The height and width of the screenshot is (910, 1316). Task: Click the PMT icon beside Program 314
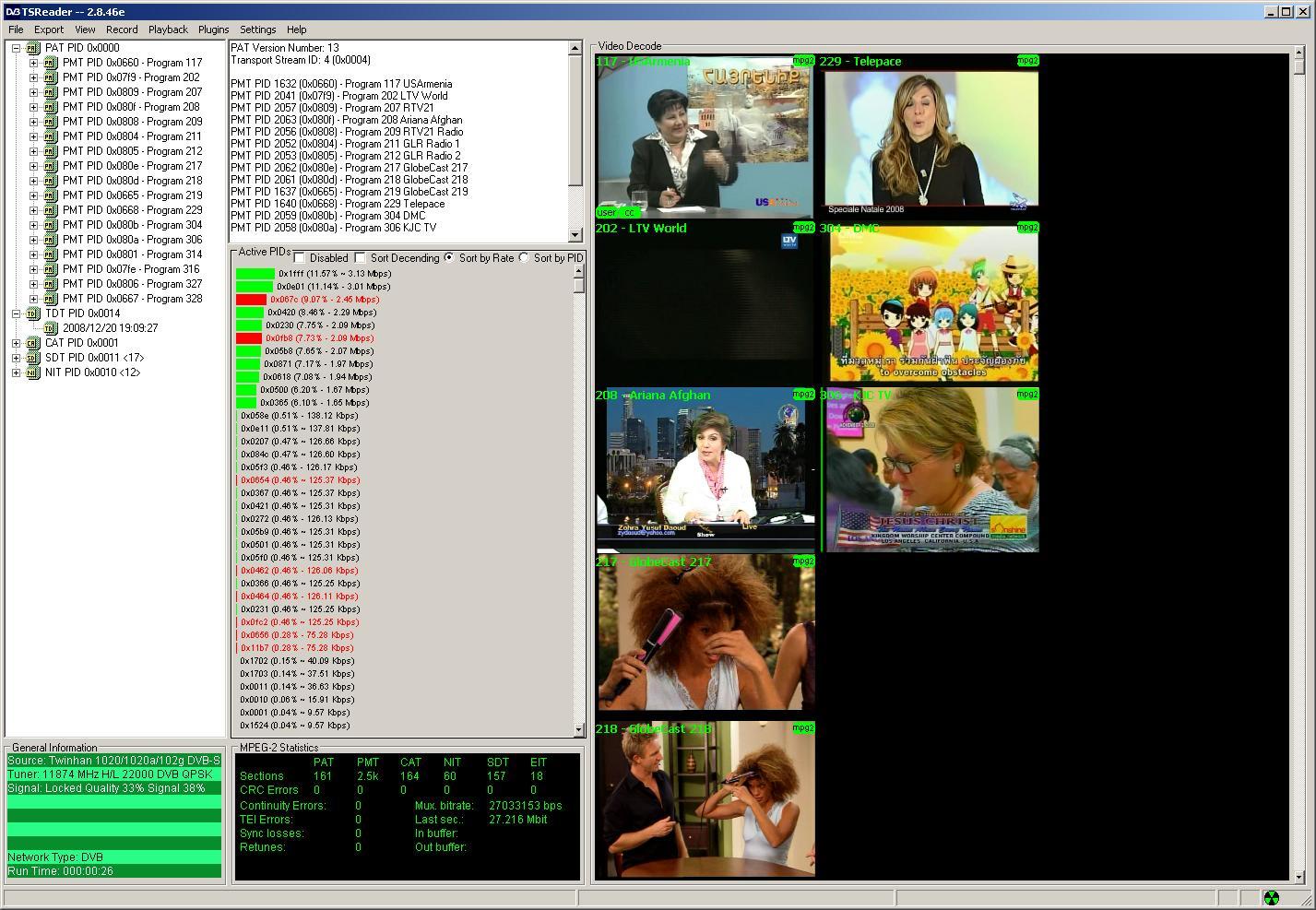(51, 254)
